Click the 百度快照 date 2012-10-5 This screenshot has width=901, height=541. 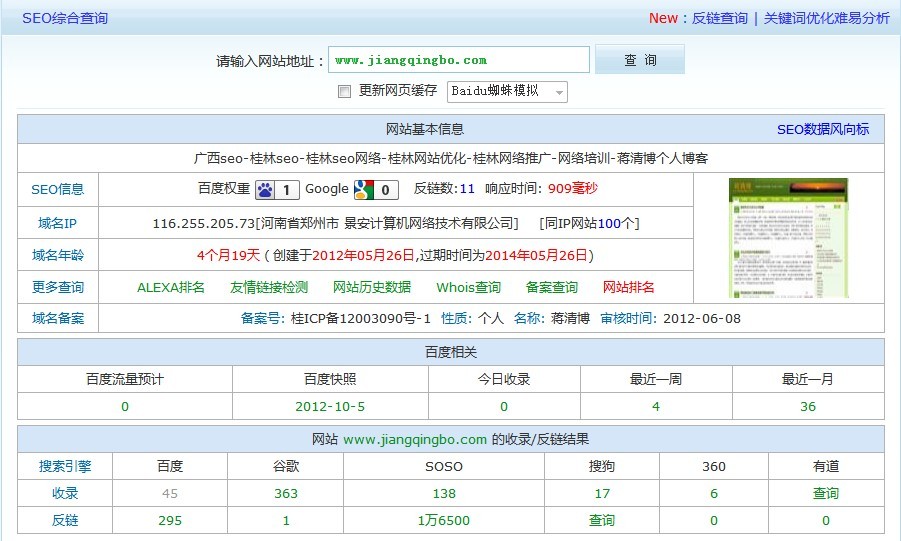tap(330, 407)
